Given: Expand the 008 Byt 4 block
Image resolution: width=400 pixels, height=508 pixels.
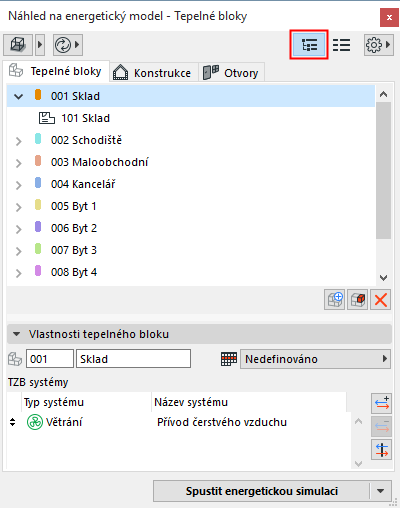Looking at the screenshot, I should (19, 273).
